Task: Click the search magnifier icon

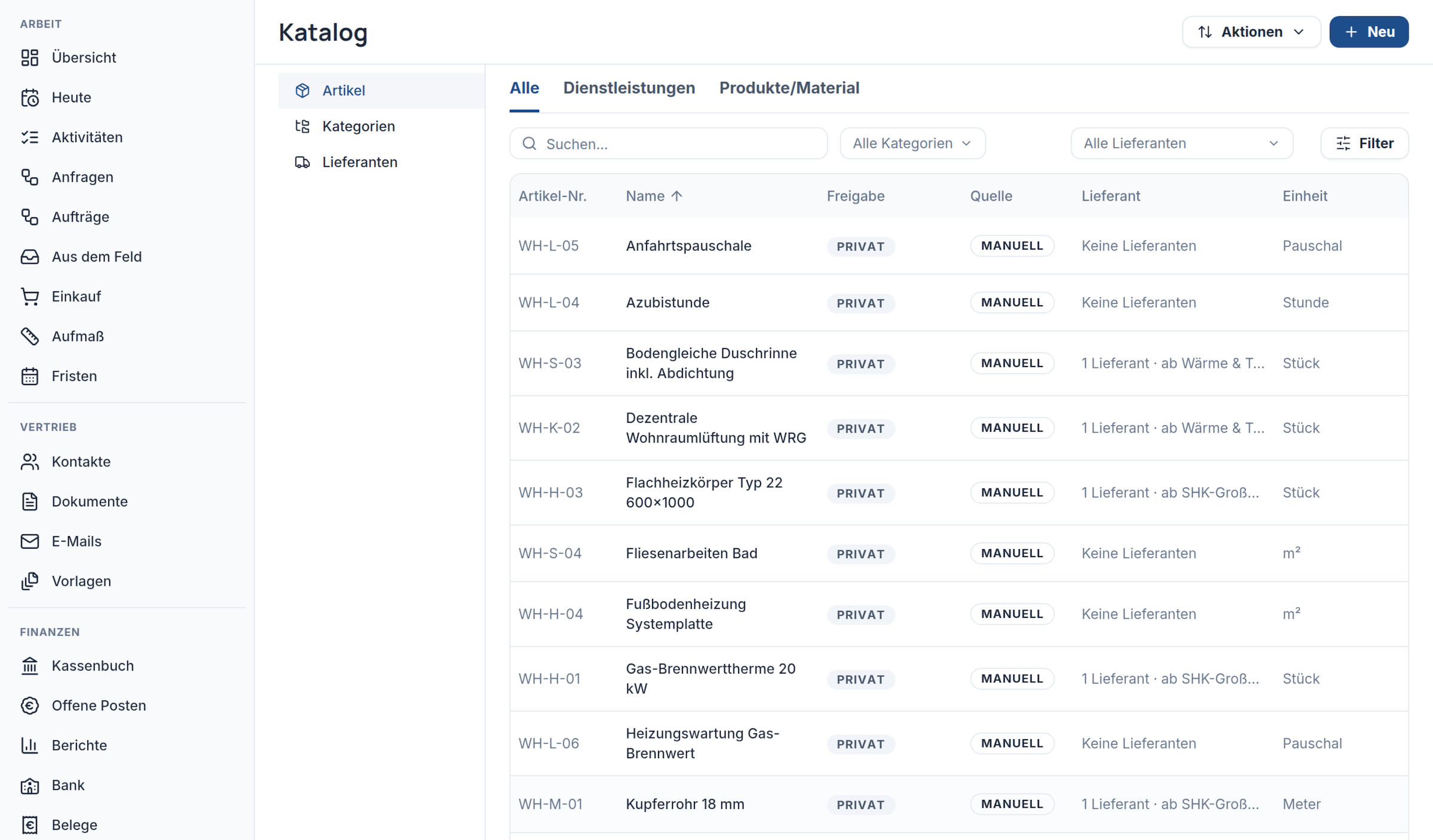Action: pos(530,143)
